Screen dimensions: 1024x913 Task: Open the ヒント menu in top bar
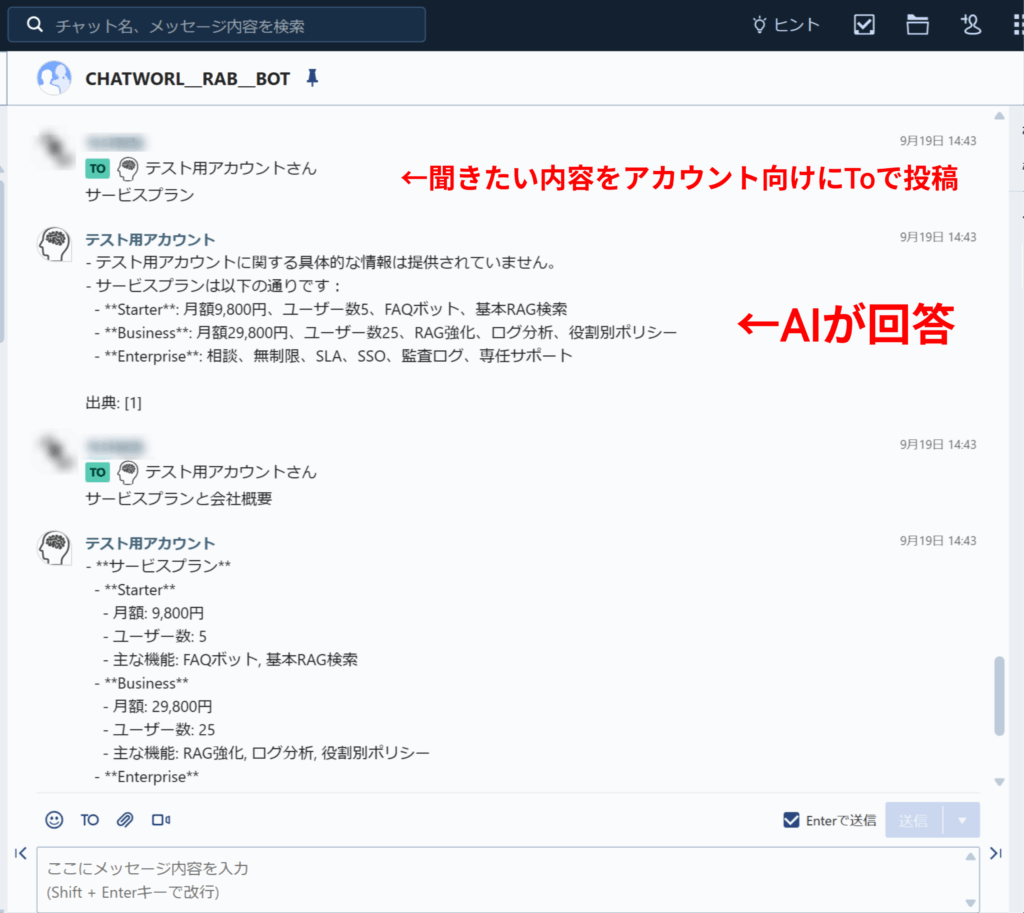pos(786,25)
